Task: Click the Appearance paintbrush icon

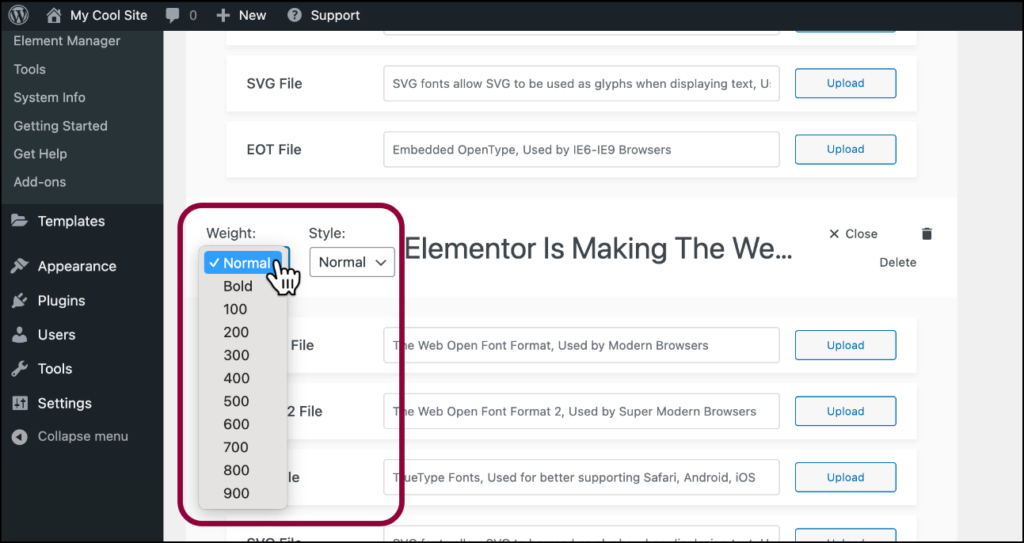Action: tap(19, 266)
